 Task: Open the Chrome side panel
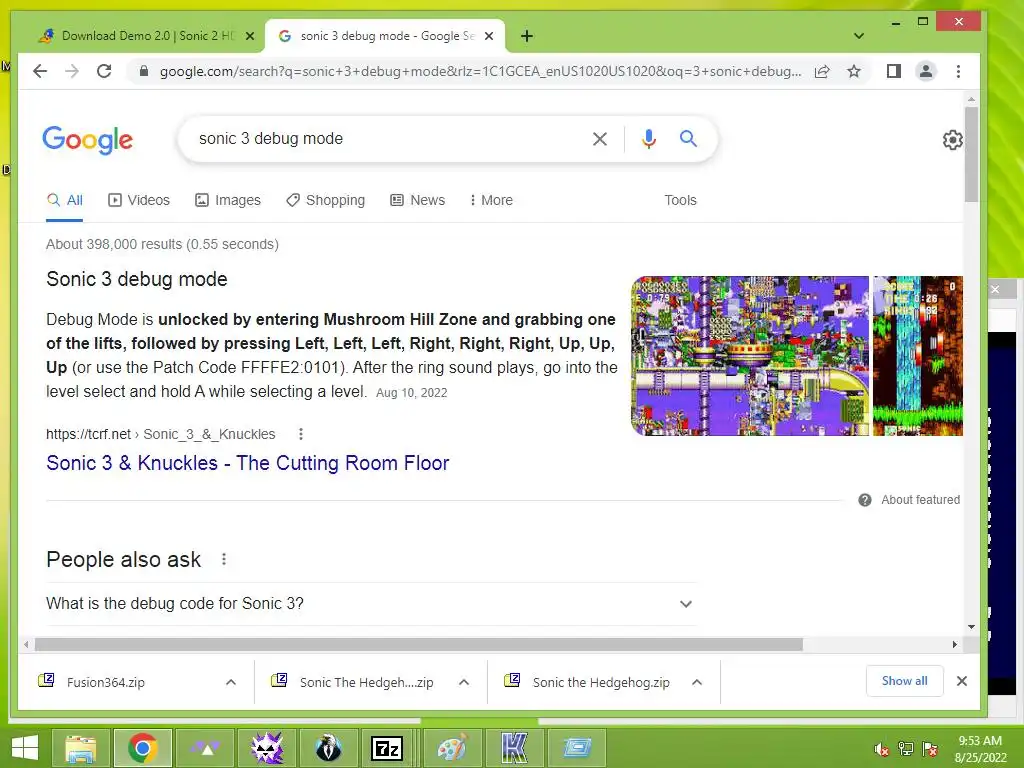point(894,71)
